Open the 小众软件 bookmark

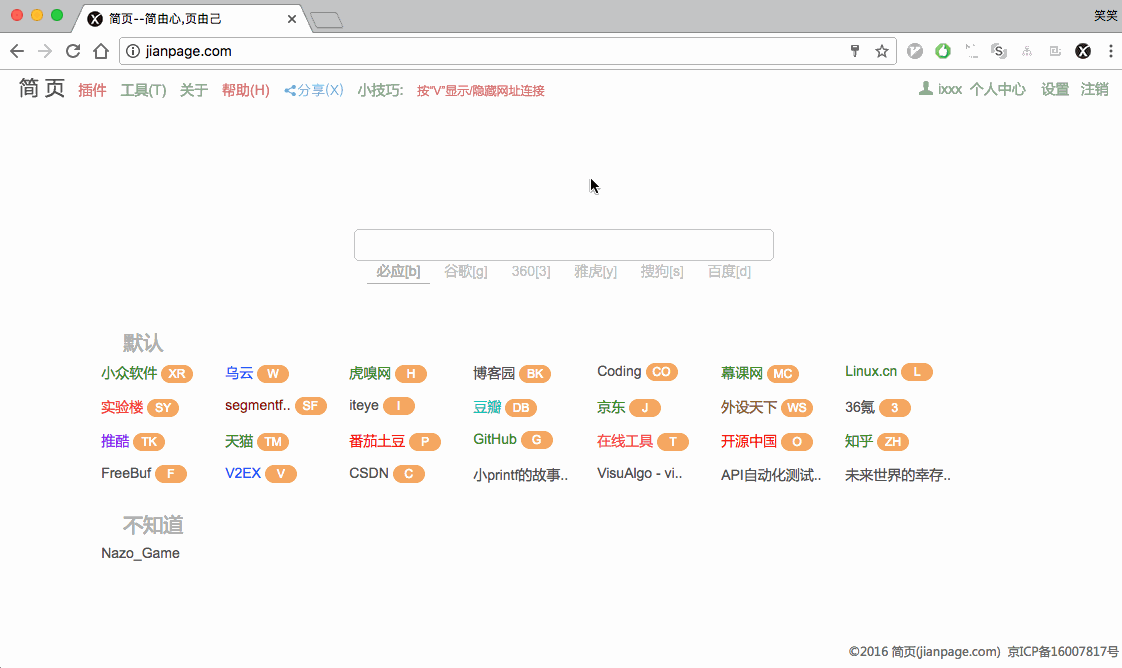click(x=129, y=373)
